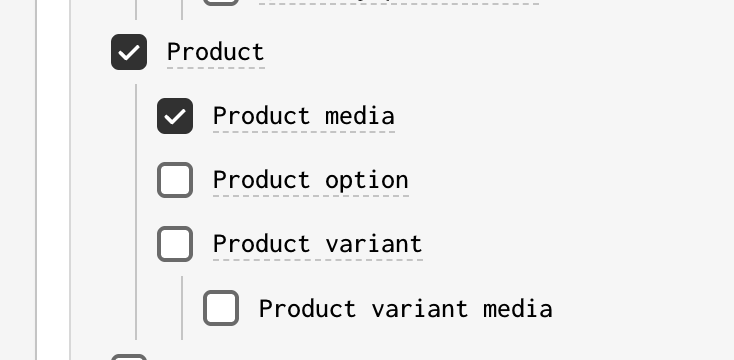The image size is (734, 360).
Task: Click the Product option label
Action: click(x=311, y=180)
